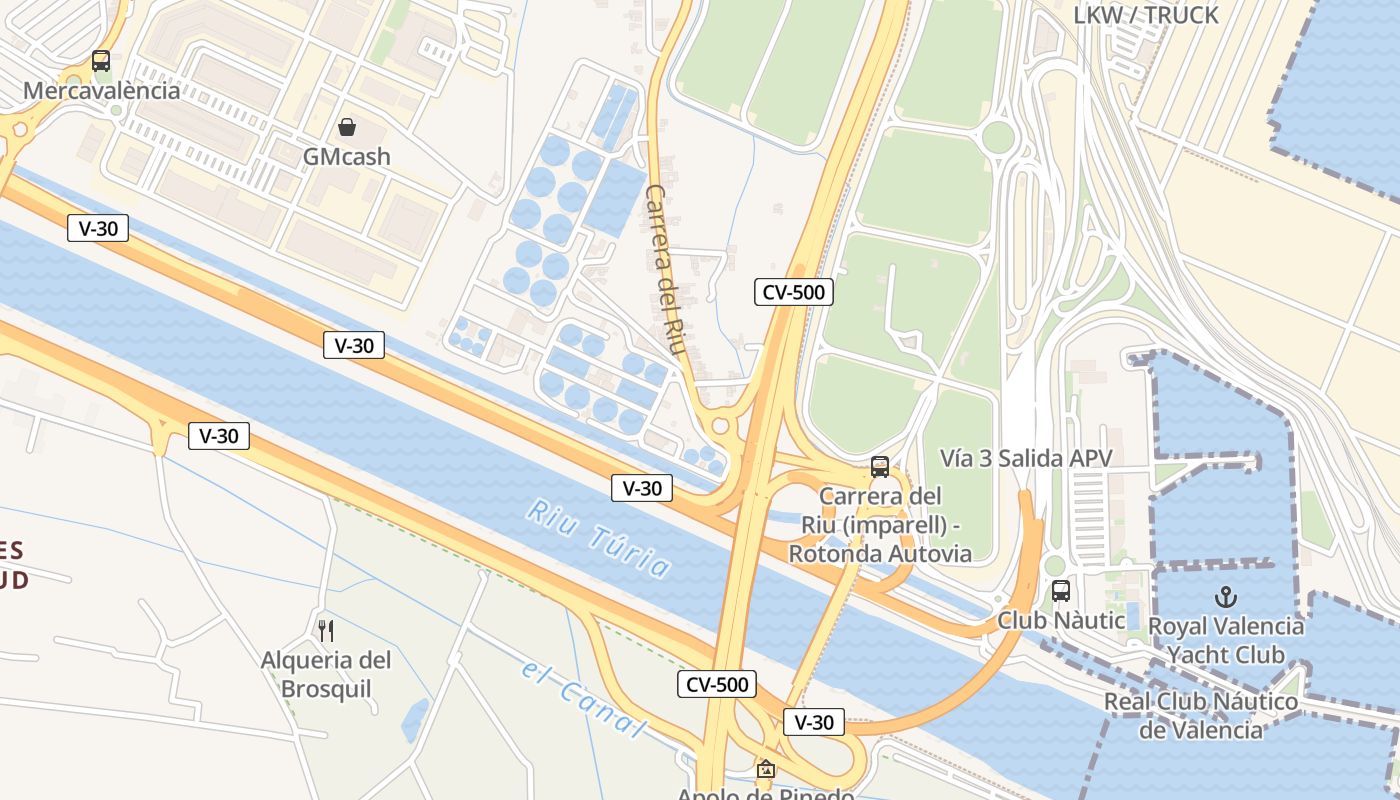The height and width of the screenshot is (800, 1400).
Task: Select the Carrera del Riu bus stop icon
Action: (x=880, y=466)
